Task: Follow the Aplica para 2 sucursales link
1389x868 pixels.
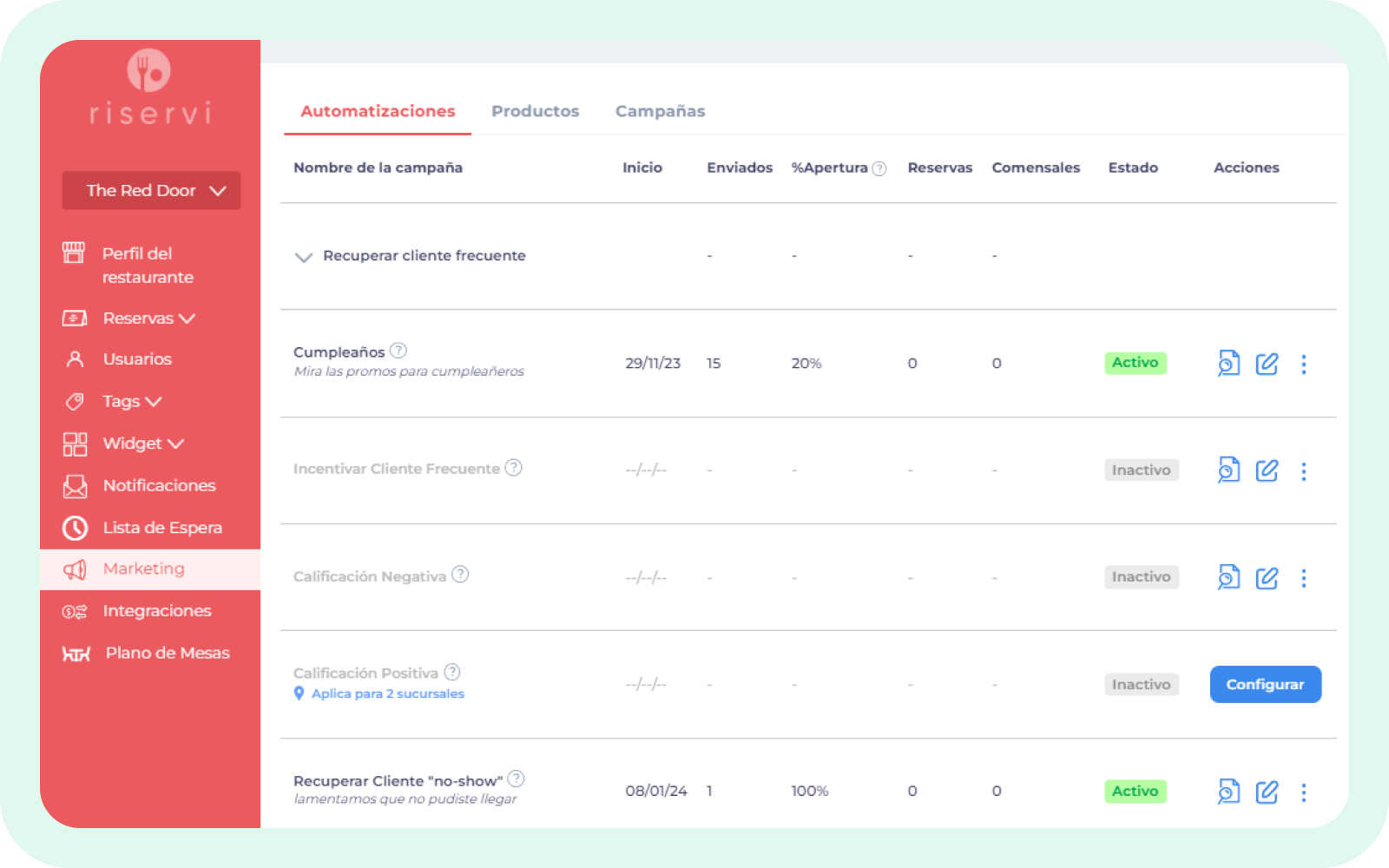Action: point(387,694)
